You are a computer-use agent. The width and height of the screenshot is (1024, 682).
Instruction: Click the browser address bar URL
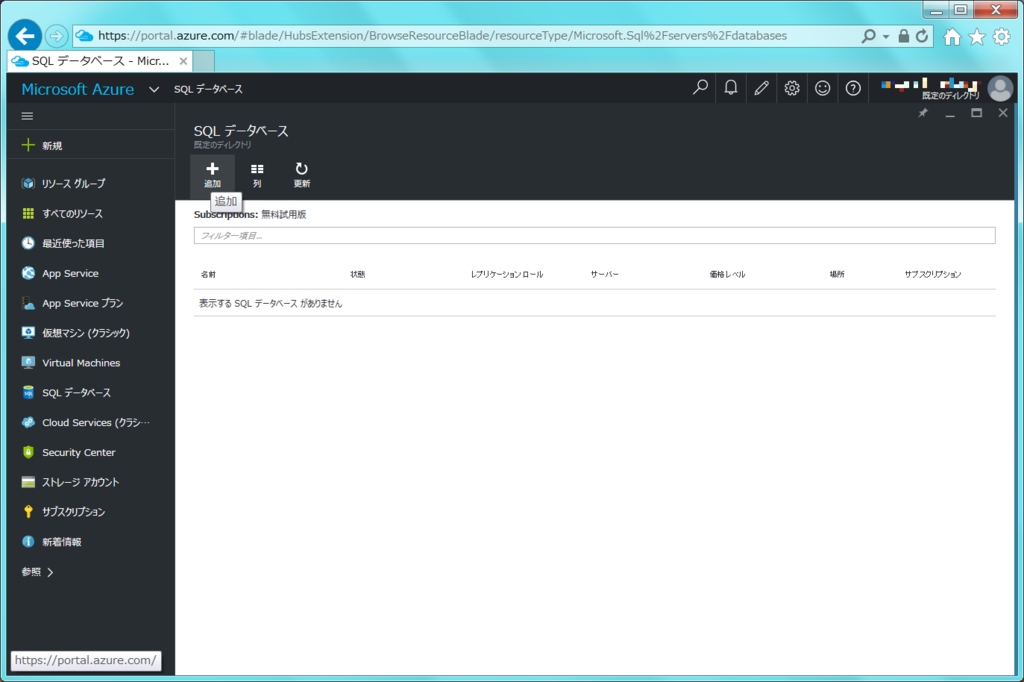coord(442,36)
